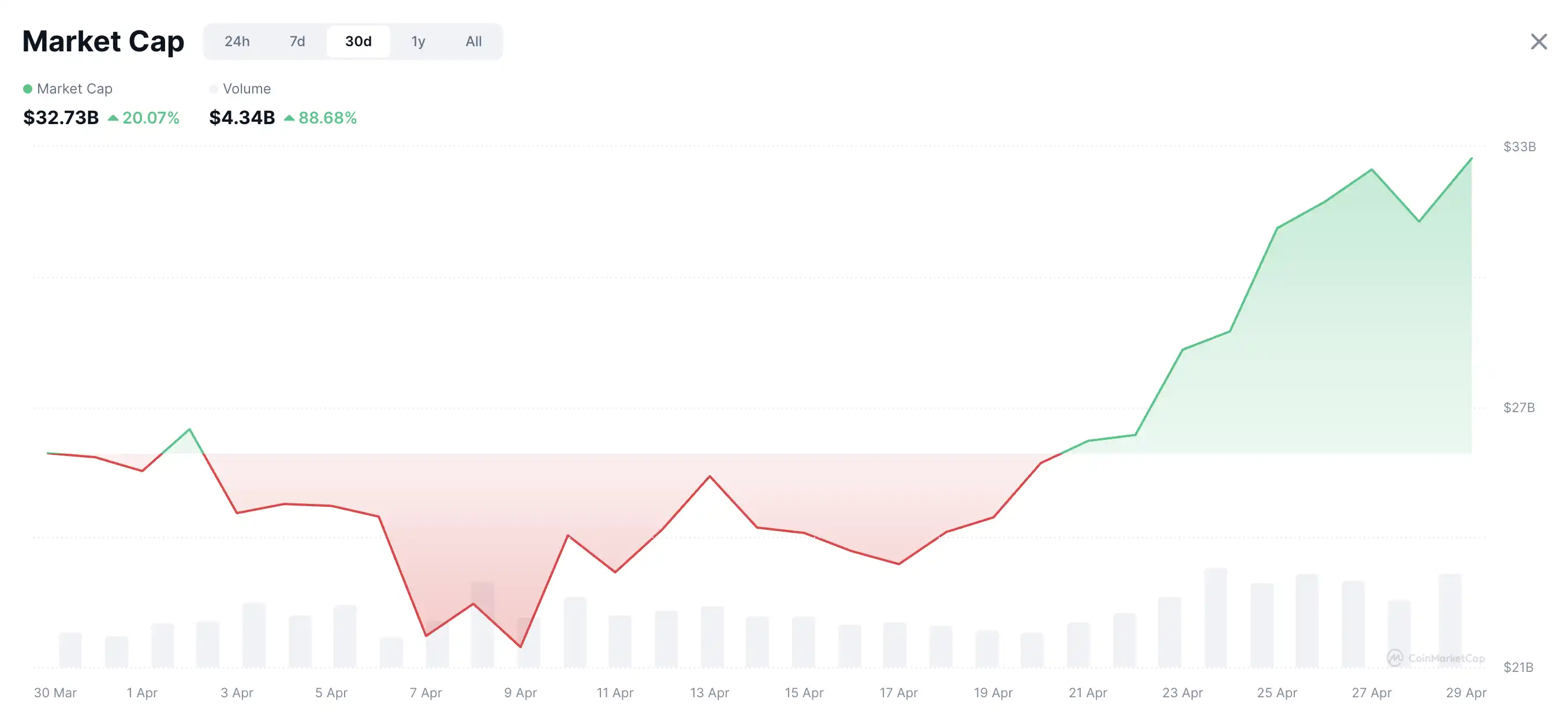Click the 29 Apr endpoint of the line
Viewport: 1568px width, 725px height.
tap(1471, 159)
